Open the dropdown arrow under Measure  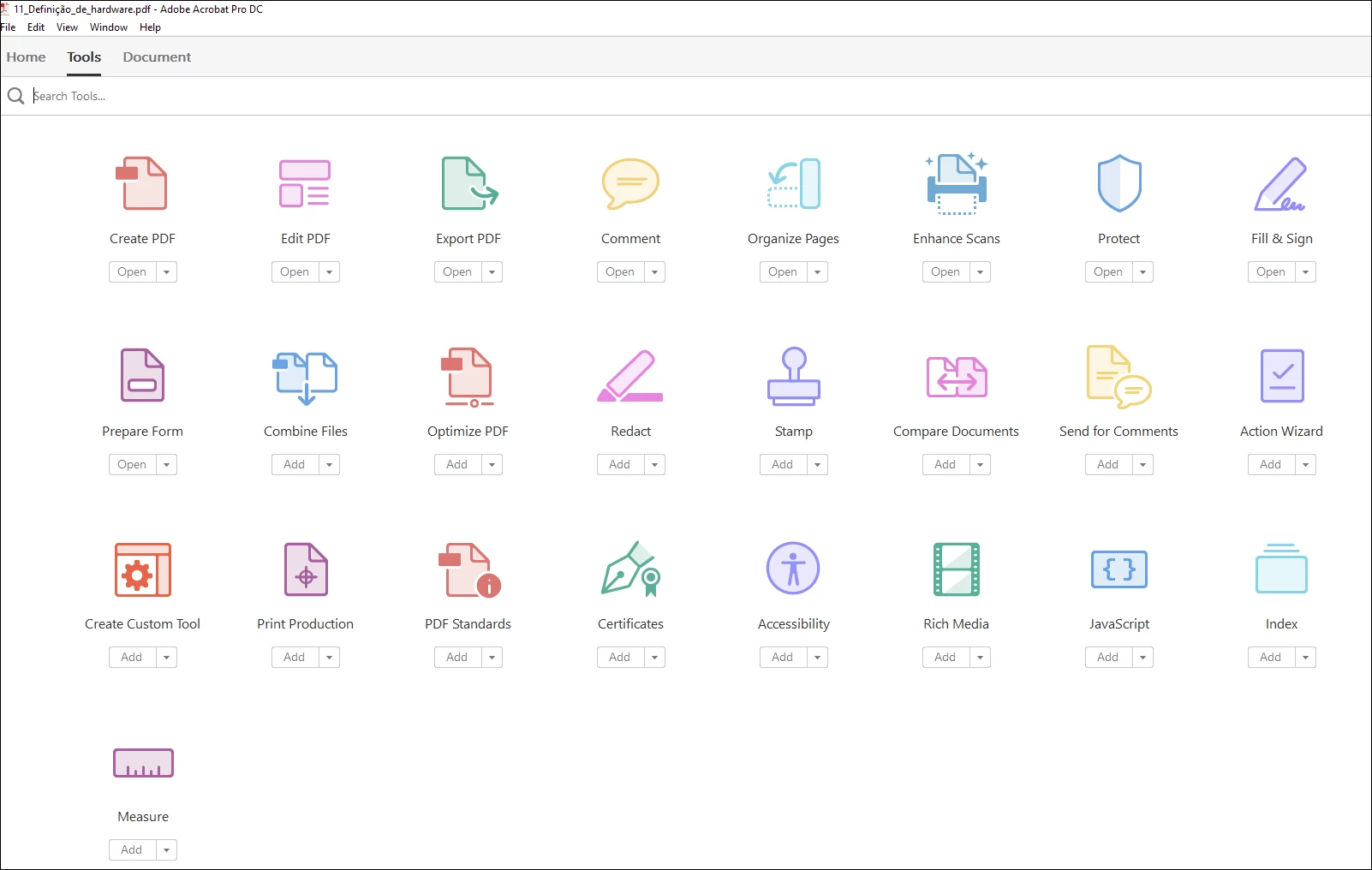tap(166, 850)
